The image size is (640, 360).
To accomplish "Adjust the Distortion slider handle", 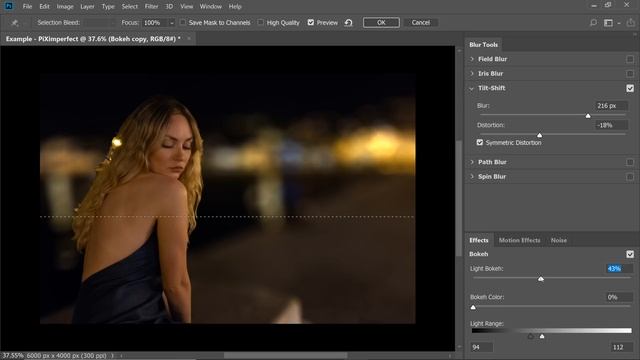I will click(540, 135).
